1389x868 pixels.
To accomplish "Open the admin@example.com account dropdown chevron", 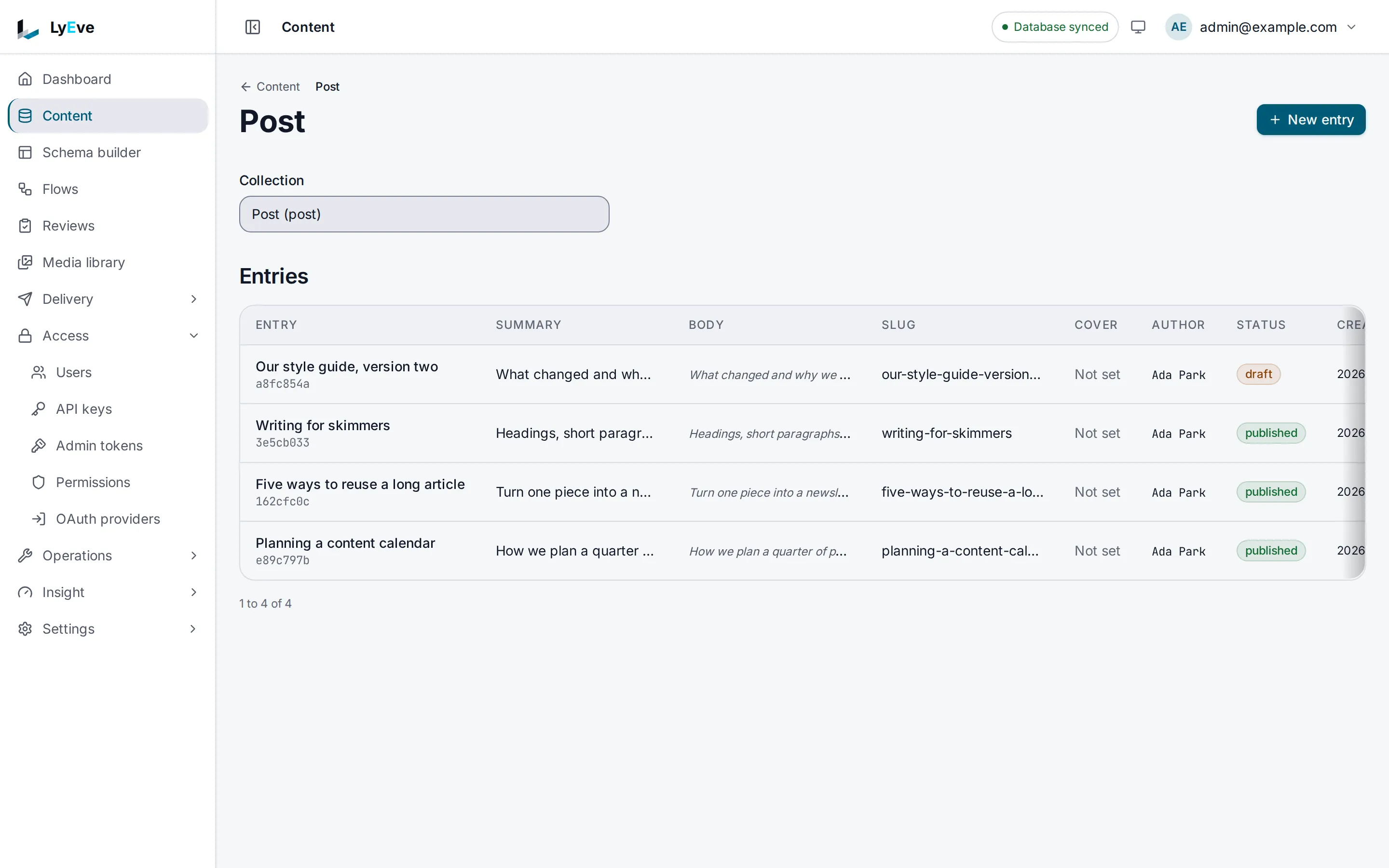I will (x=1351, y=27).
